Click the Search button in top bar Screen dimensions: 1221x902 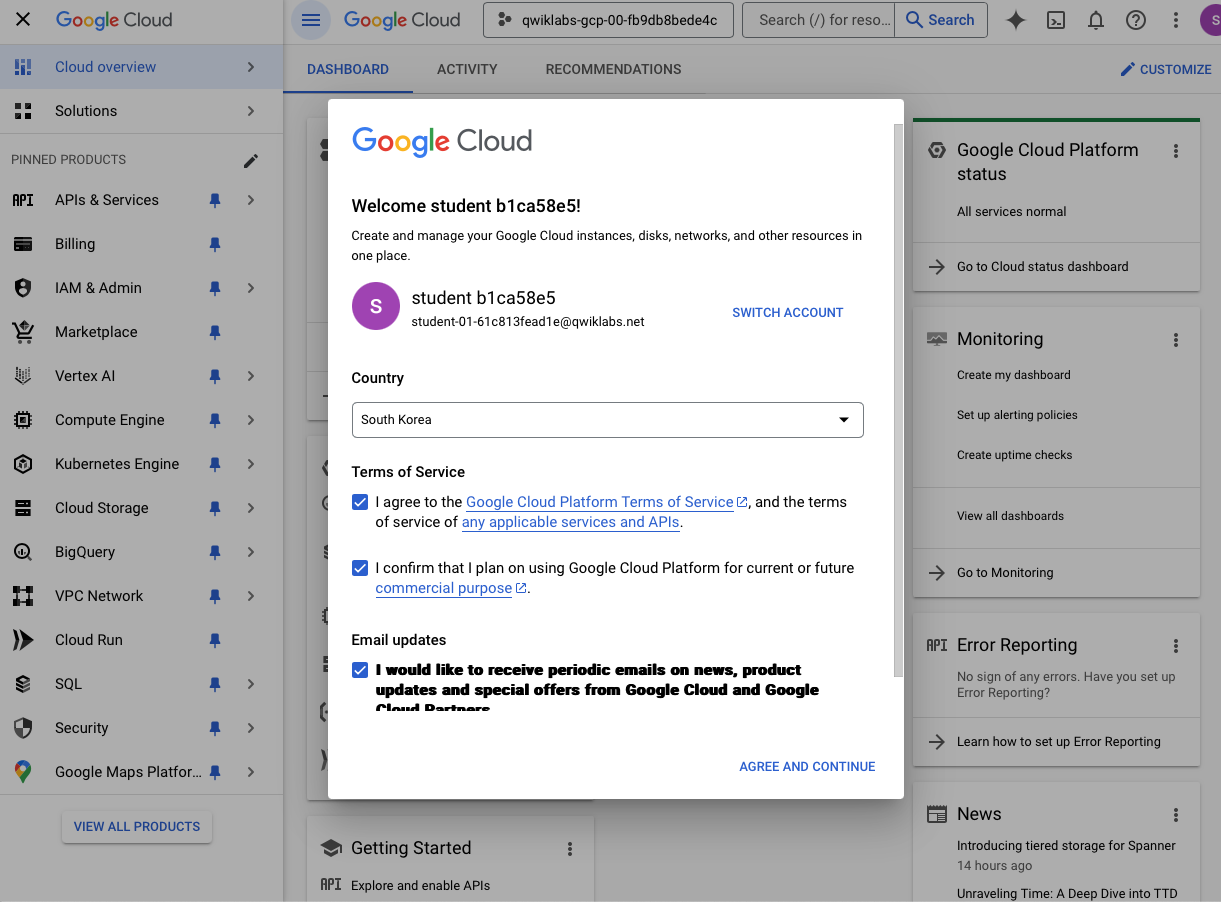pyautogui.click(x=941, y=20)
